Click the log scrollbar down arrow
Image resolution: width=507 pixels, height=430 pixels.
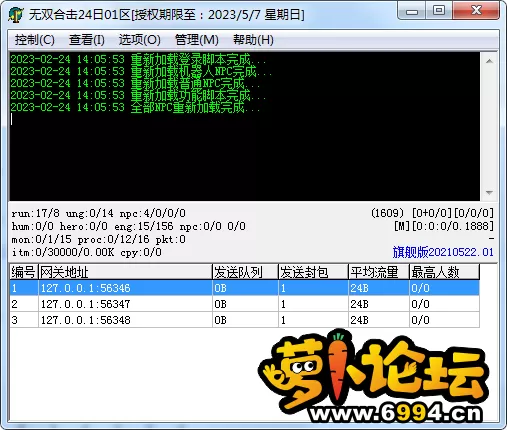click(x=489, y=193)
